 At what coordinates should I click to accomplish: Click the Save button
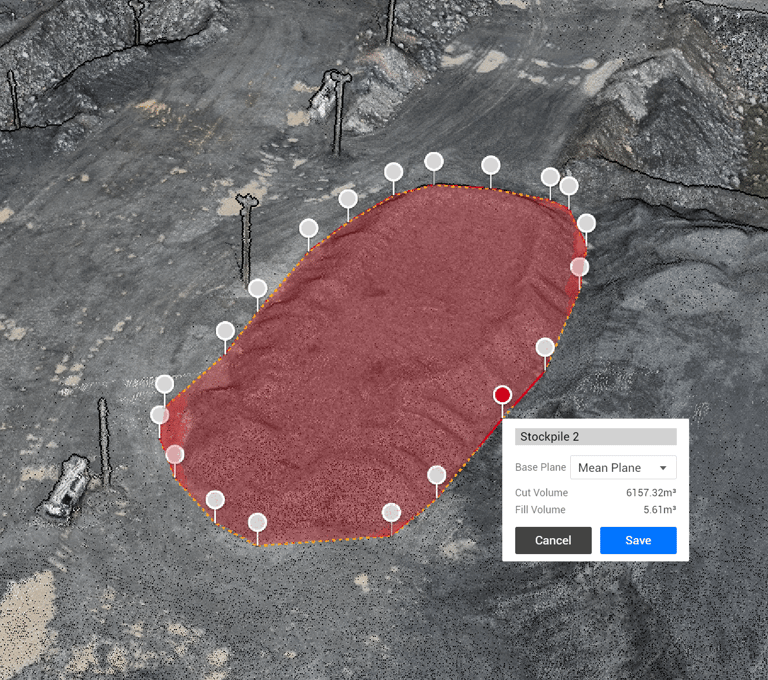tap(638, 540)
